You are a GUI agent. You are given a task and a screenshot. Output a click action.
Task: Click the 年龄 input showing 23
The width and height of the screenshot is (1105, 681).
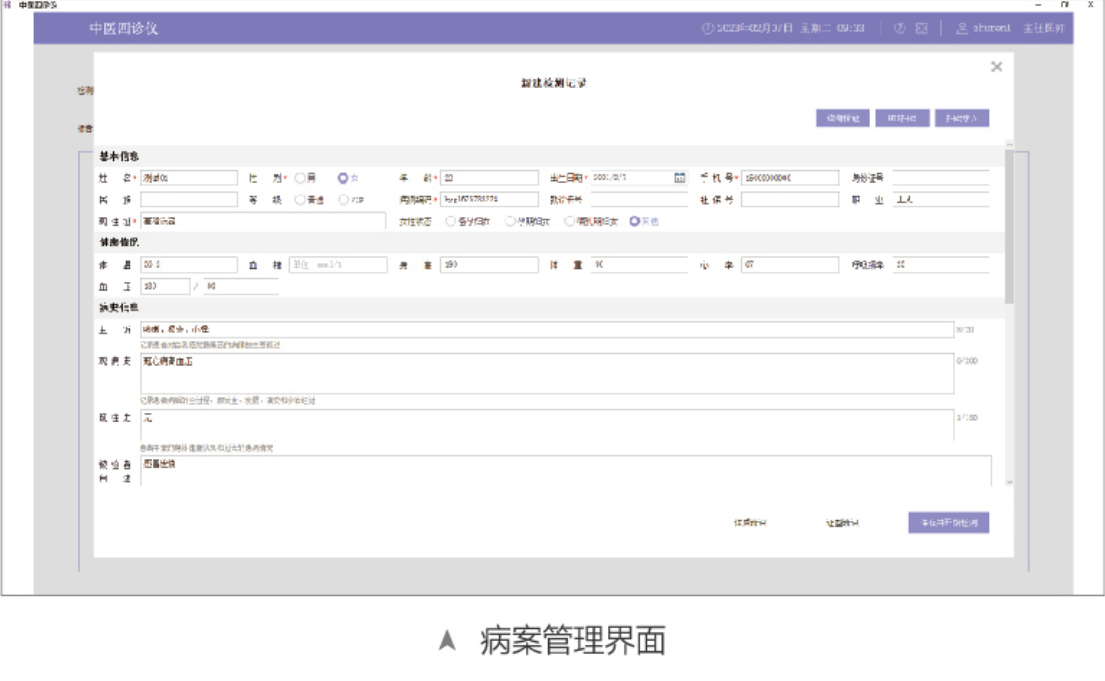pos(490,177)
